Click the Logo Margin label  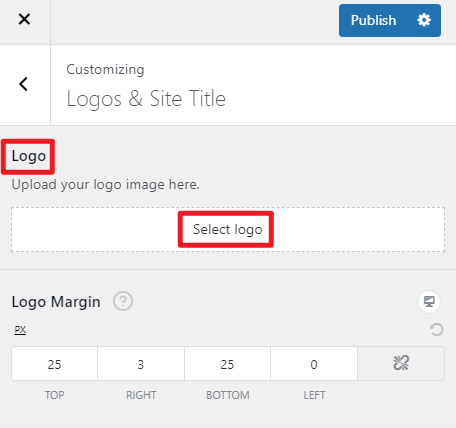click(56, 302)
